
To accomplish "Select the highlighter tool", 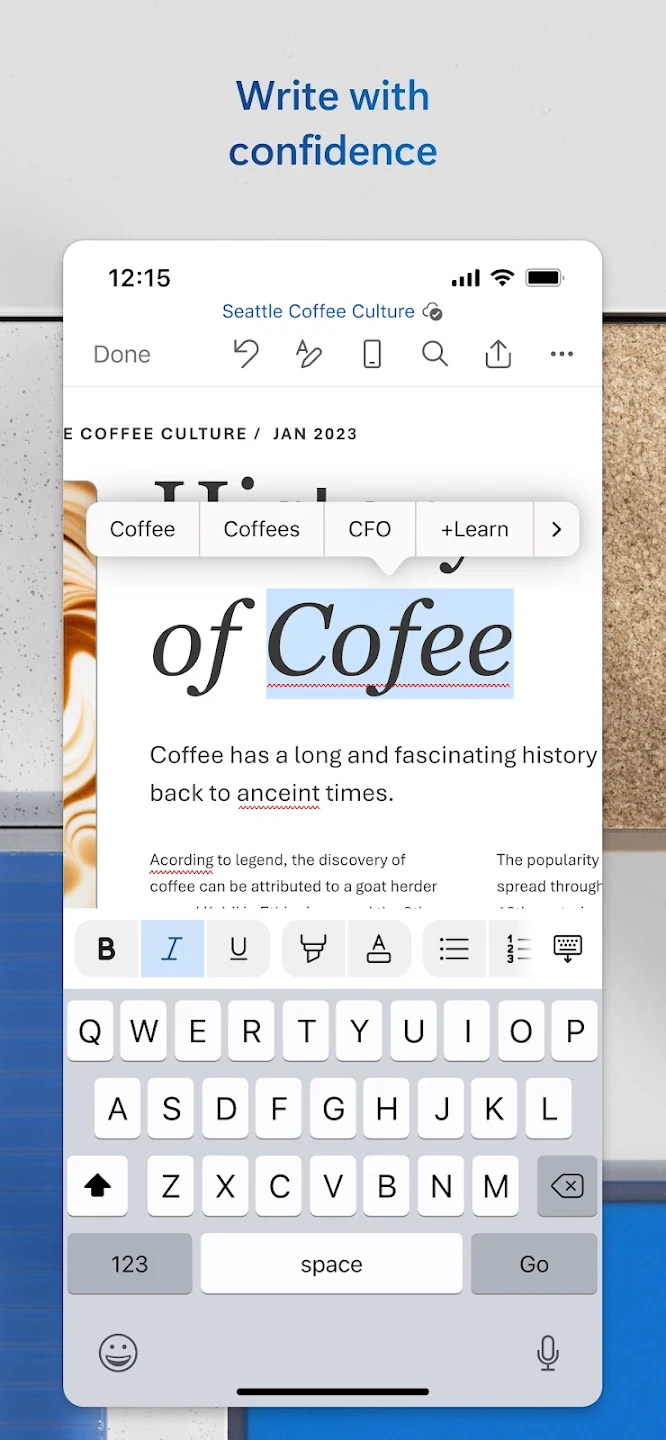I will point(314,948).
